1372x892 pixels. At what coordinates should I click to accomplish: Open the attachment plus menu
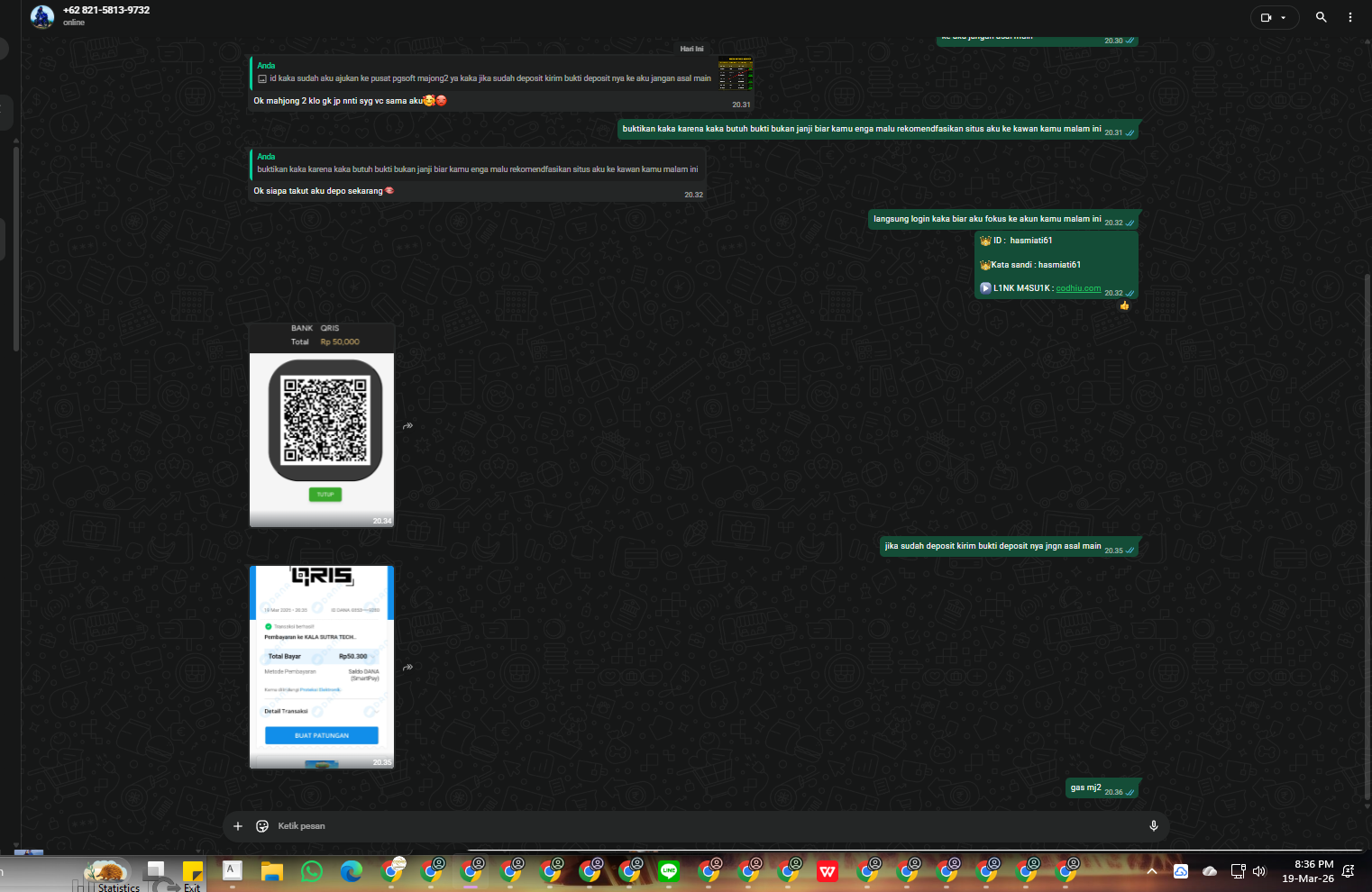(238, 826)
